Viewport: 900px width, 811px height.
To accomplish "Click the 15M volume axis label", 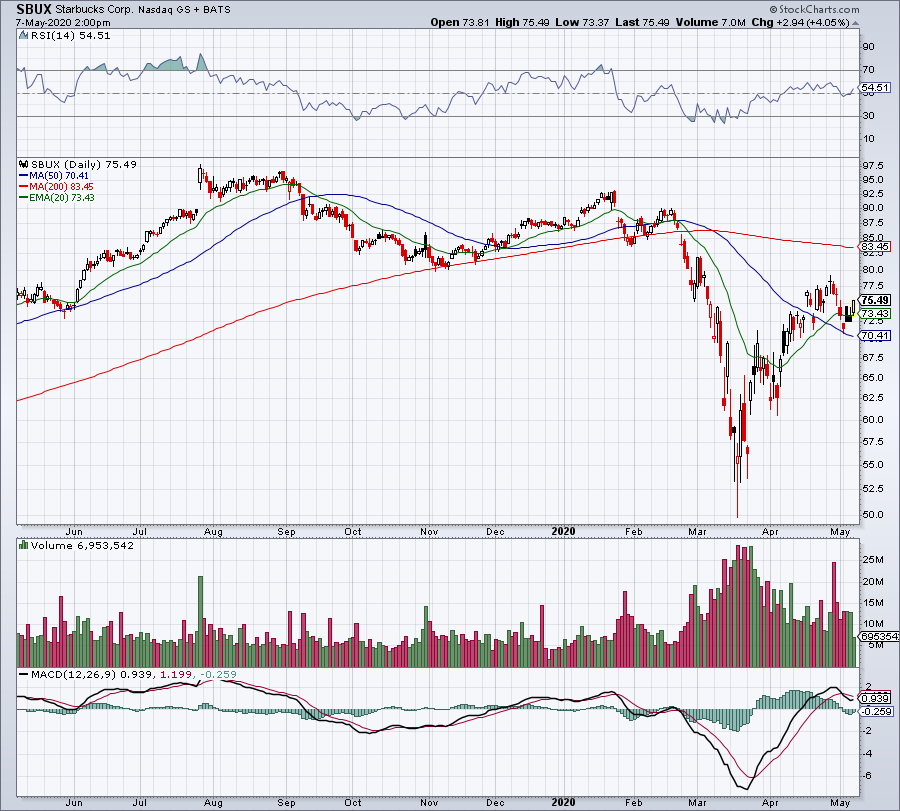I will coord(872,603).
